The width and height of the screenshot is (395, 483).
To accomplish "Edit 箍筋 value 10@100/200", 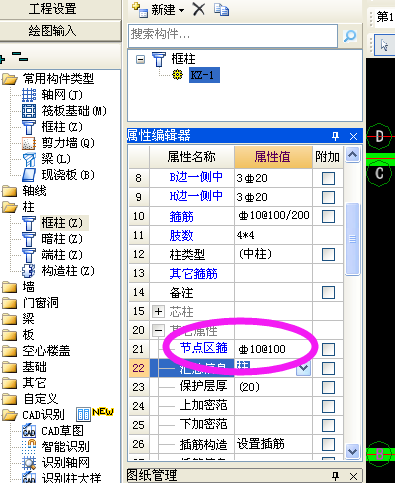I will point(274,216).
